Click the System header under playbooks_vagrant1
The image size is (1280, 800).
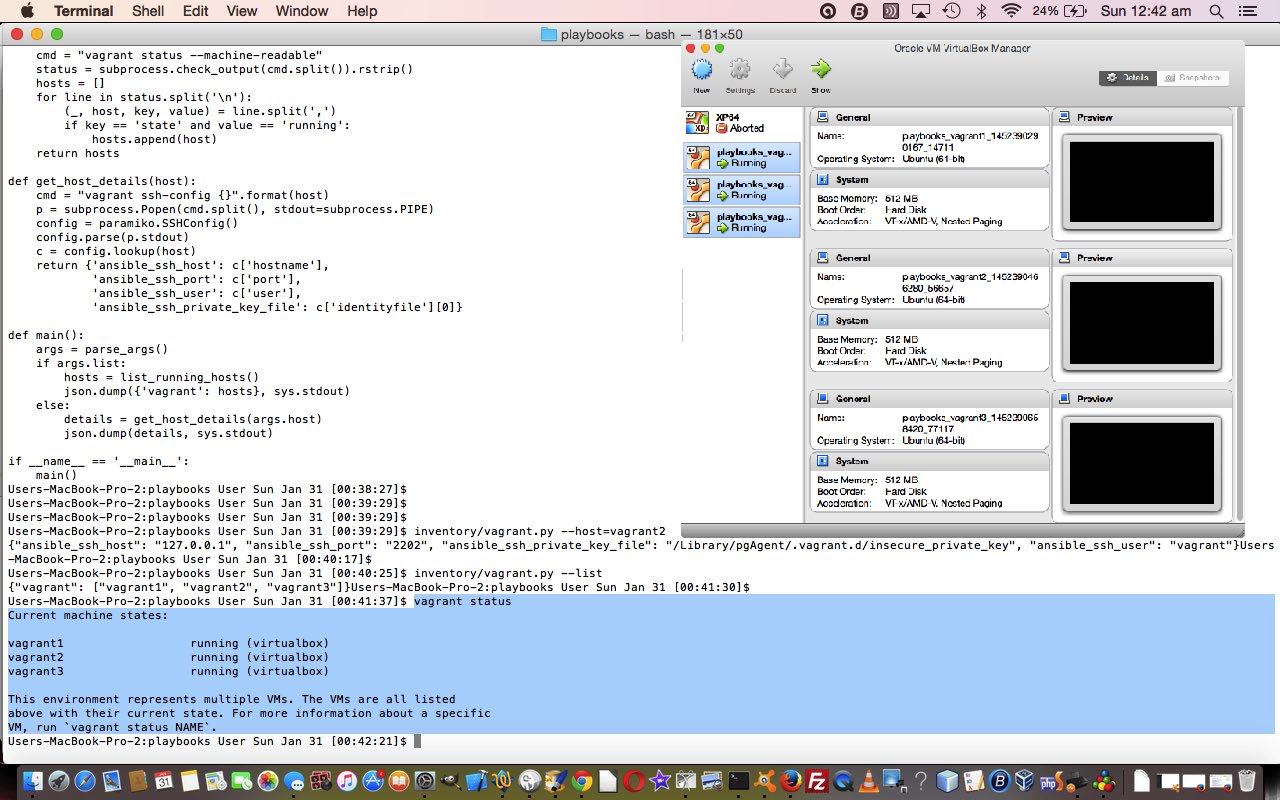pos(929,180)
